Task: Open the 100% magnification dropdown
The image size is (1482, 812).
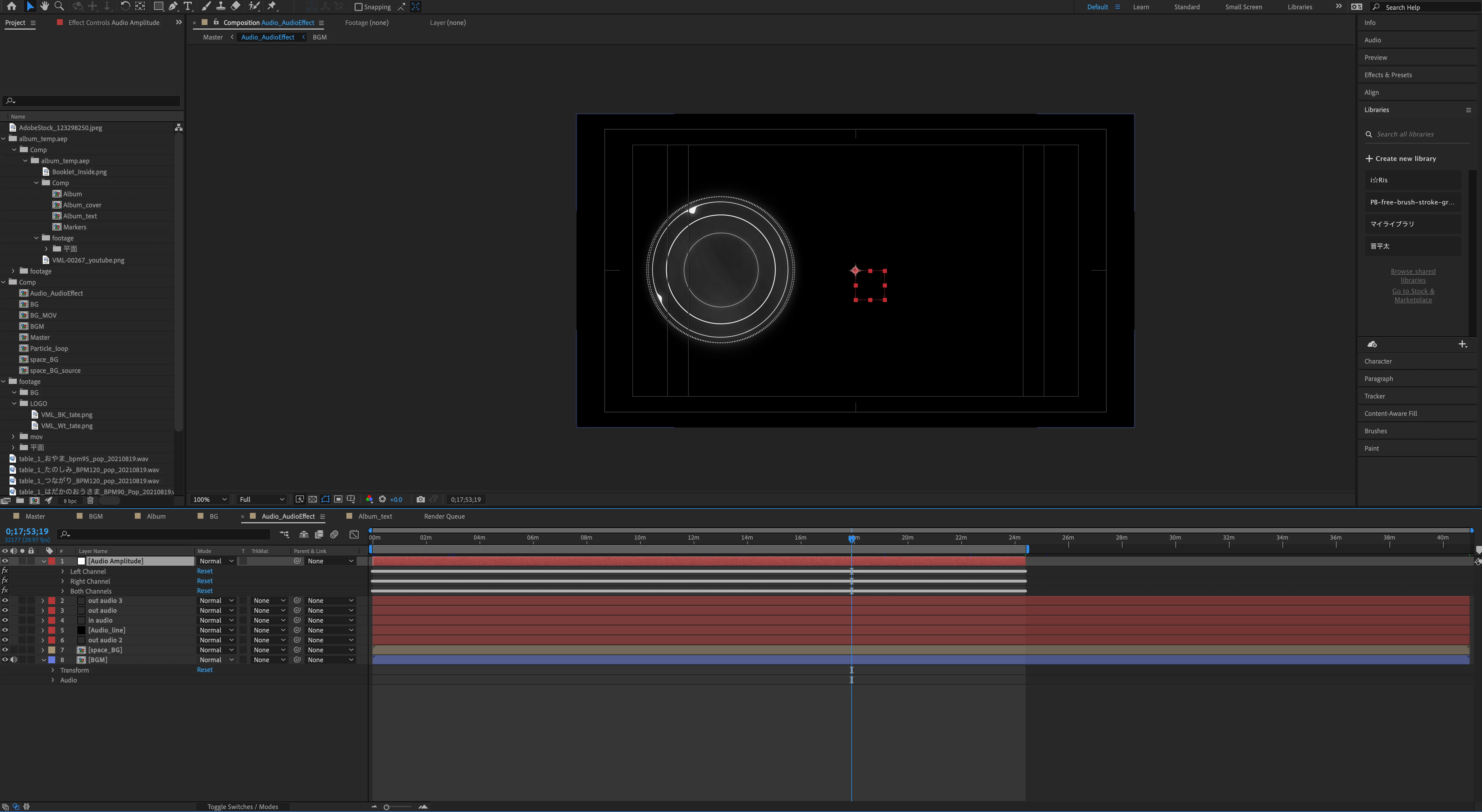Action: [x=210, y=499]
